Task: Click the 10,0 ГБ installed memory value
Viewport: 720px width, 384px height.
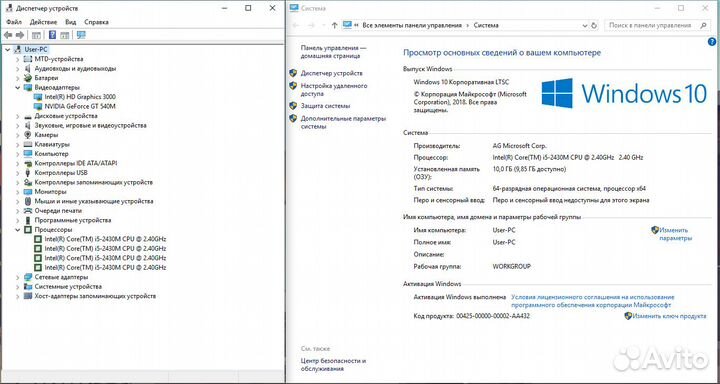Action: [529, 169]
